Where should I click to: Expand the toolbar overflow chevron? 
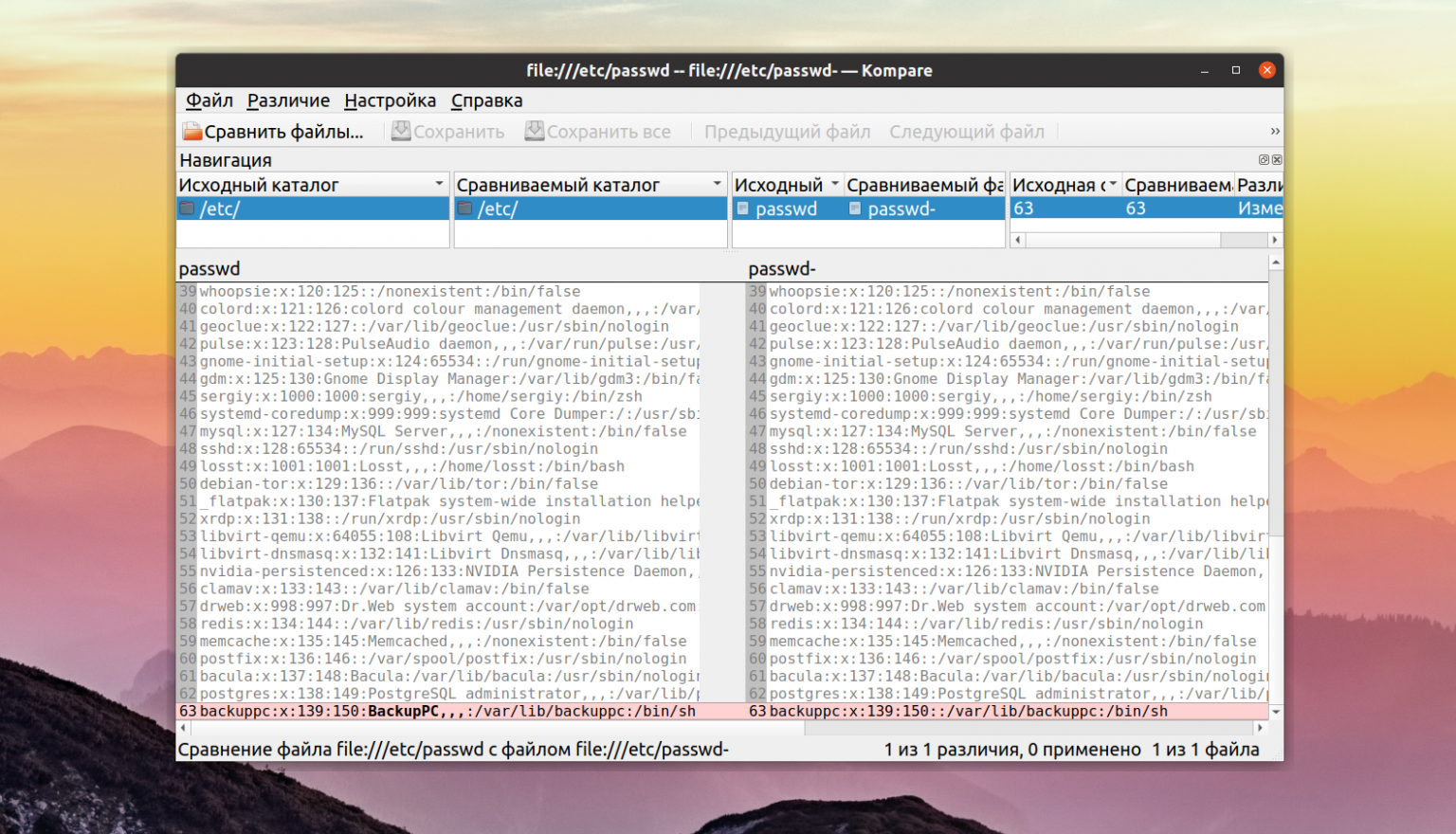point(1275,132)
